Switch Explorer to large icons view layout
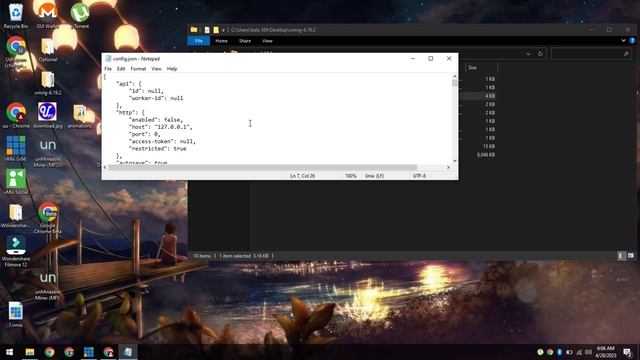Image resolution: width=640 pixels, height=360 pixels. (631, 256)
